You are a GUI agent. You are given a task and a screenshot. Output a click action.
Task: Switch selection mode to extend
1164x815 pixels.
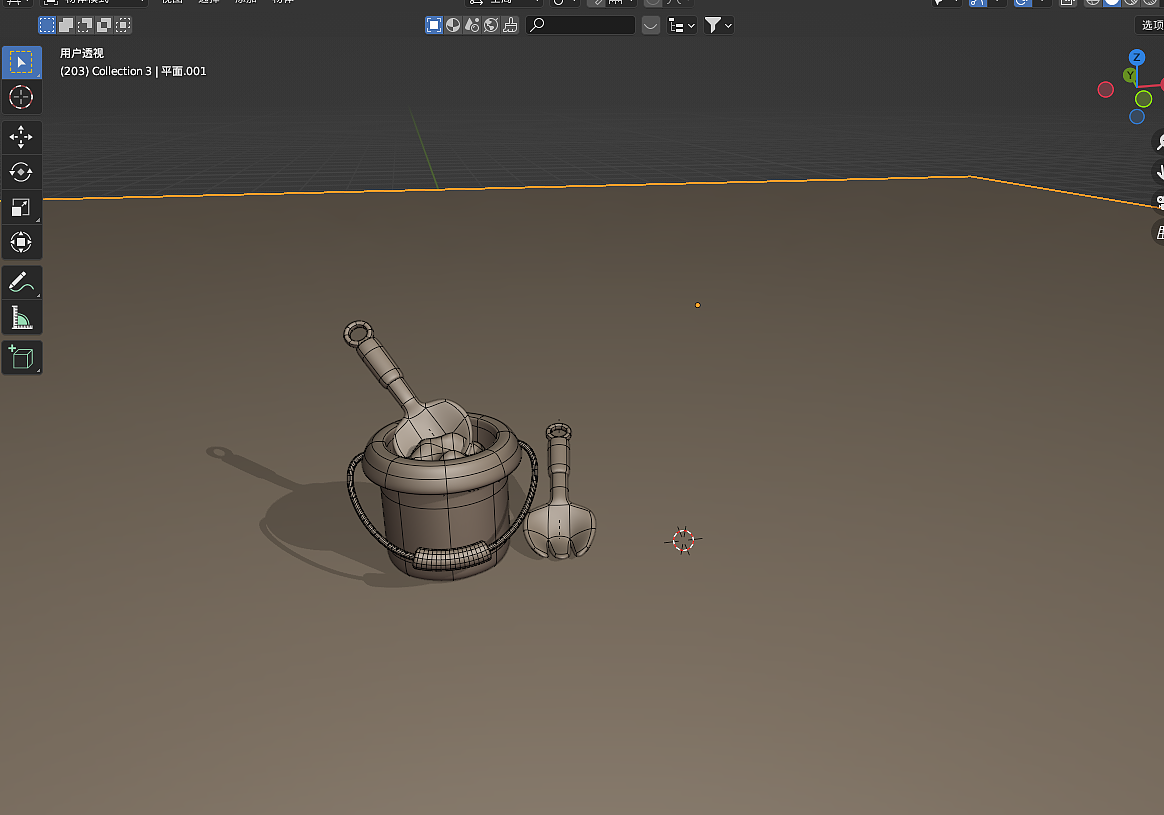pos(66,25)
